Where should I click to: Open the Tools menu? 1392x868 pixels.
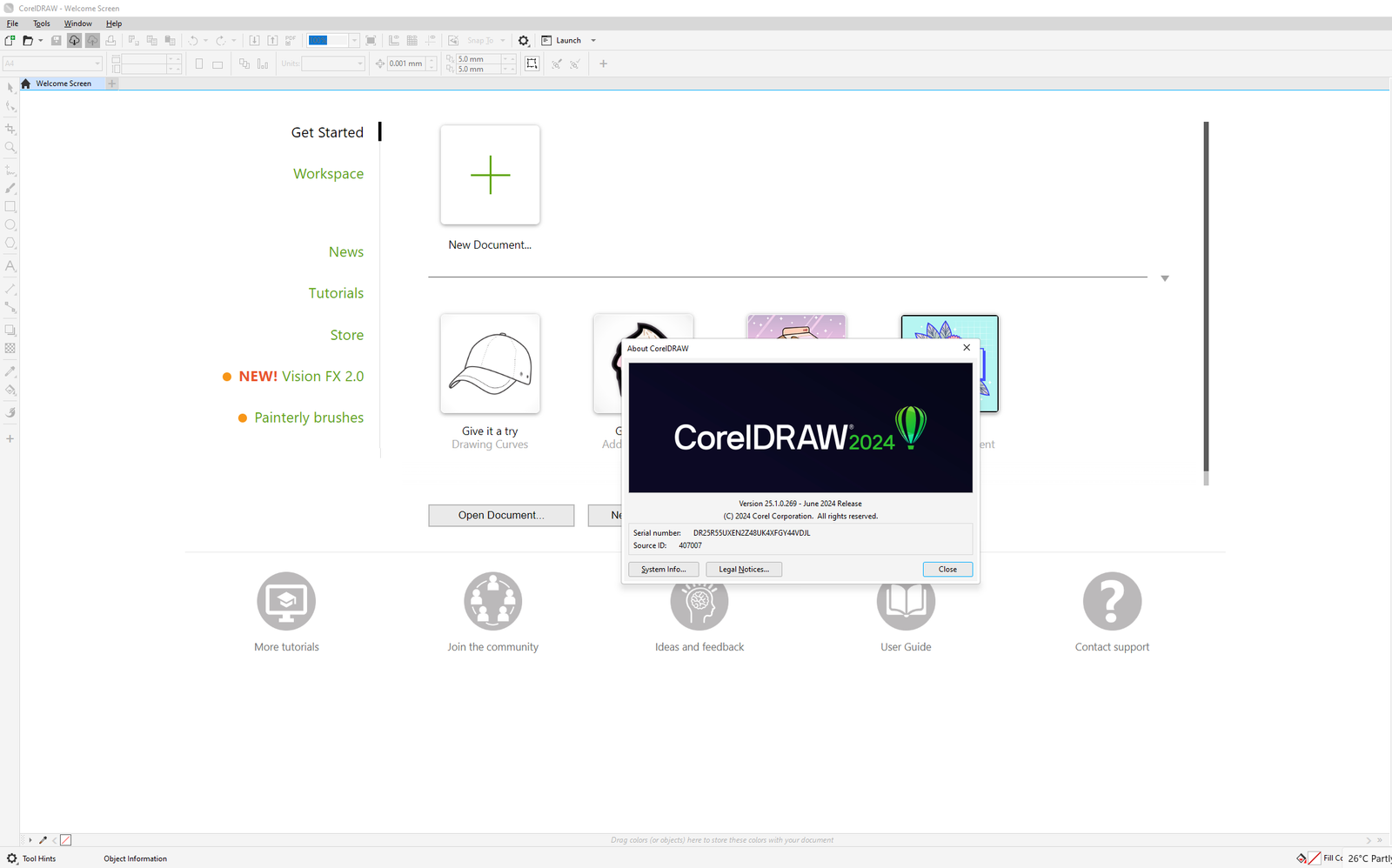pos(42,23)
